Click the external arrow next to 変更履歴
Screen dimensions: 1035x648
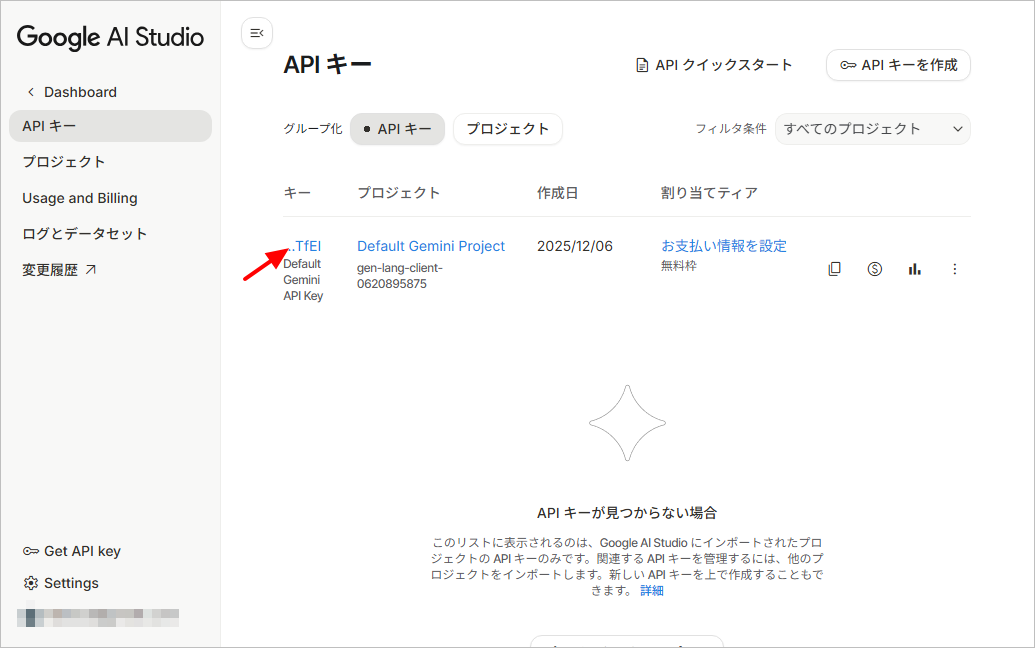[x=91, y=269]
